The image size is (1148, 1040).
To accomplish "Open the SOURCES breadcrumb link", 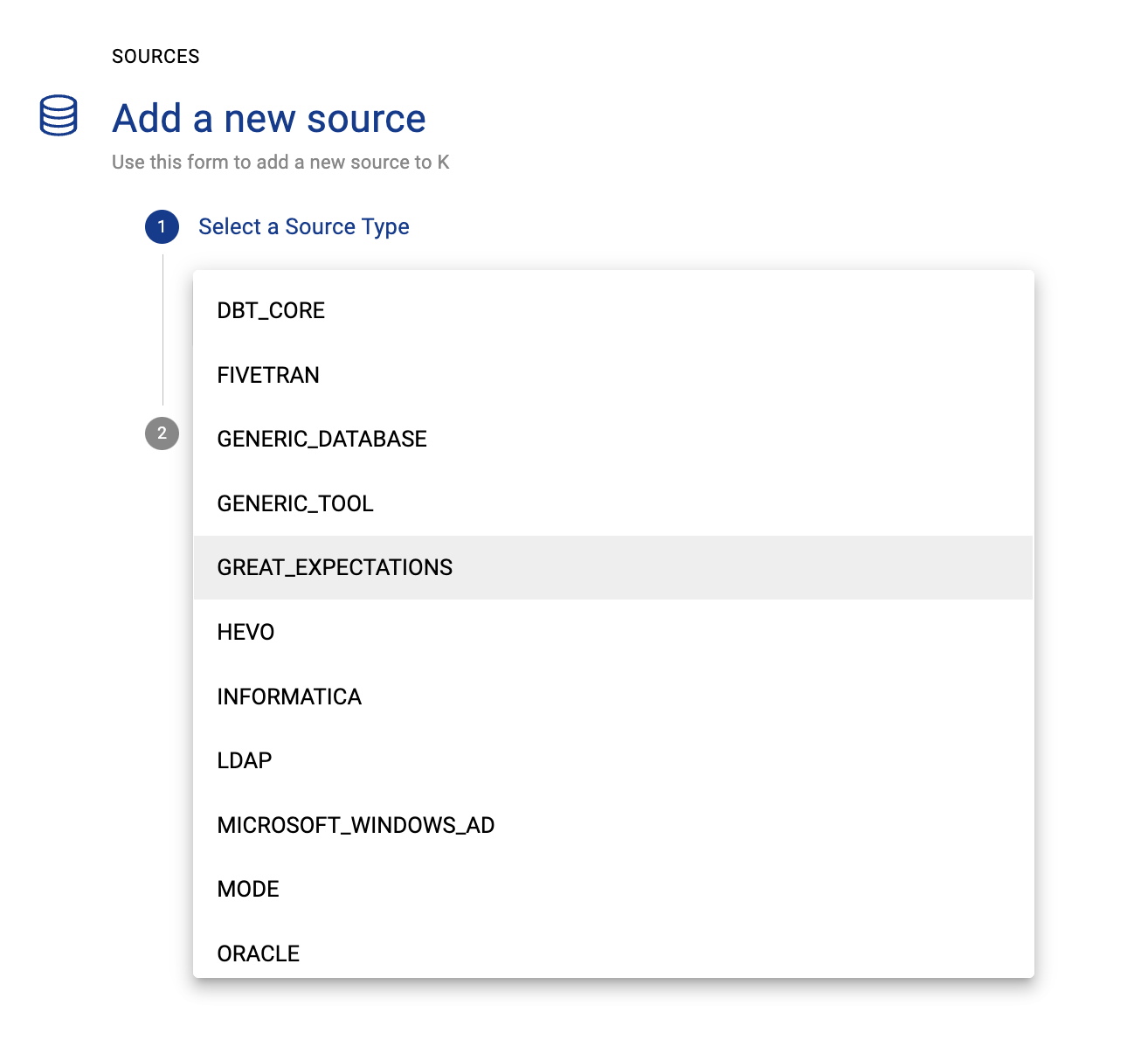I will coord(156,57).
